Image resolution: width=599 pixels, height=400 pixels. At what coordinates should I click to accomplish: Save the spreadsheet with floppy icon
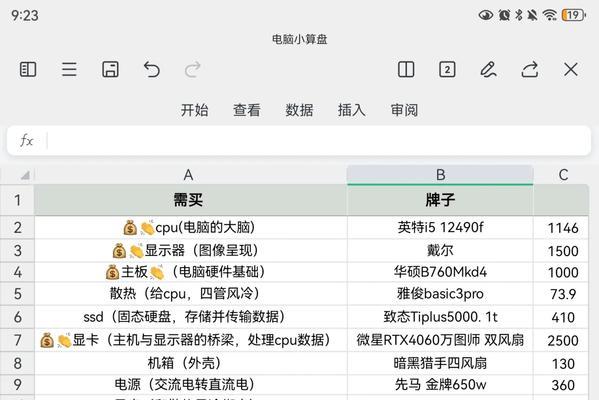pyautogui.click(x=110, y=70)
